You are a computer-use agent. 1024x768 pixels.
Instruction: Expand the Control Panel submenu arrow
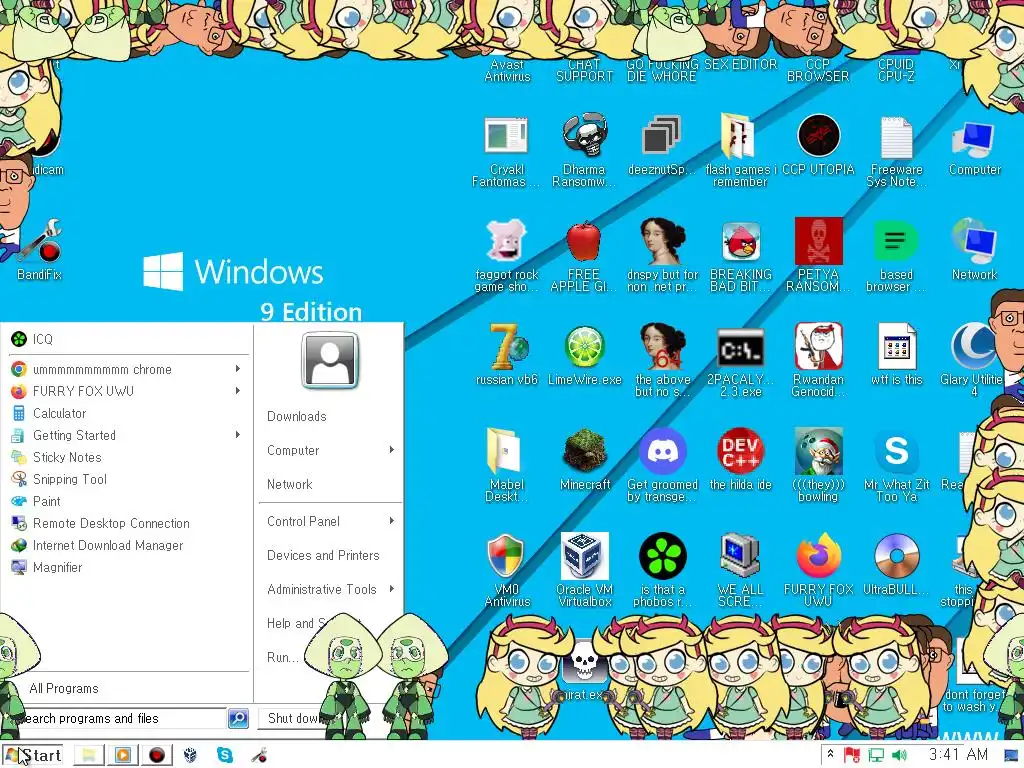click(392, 520)
